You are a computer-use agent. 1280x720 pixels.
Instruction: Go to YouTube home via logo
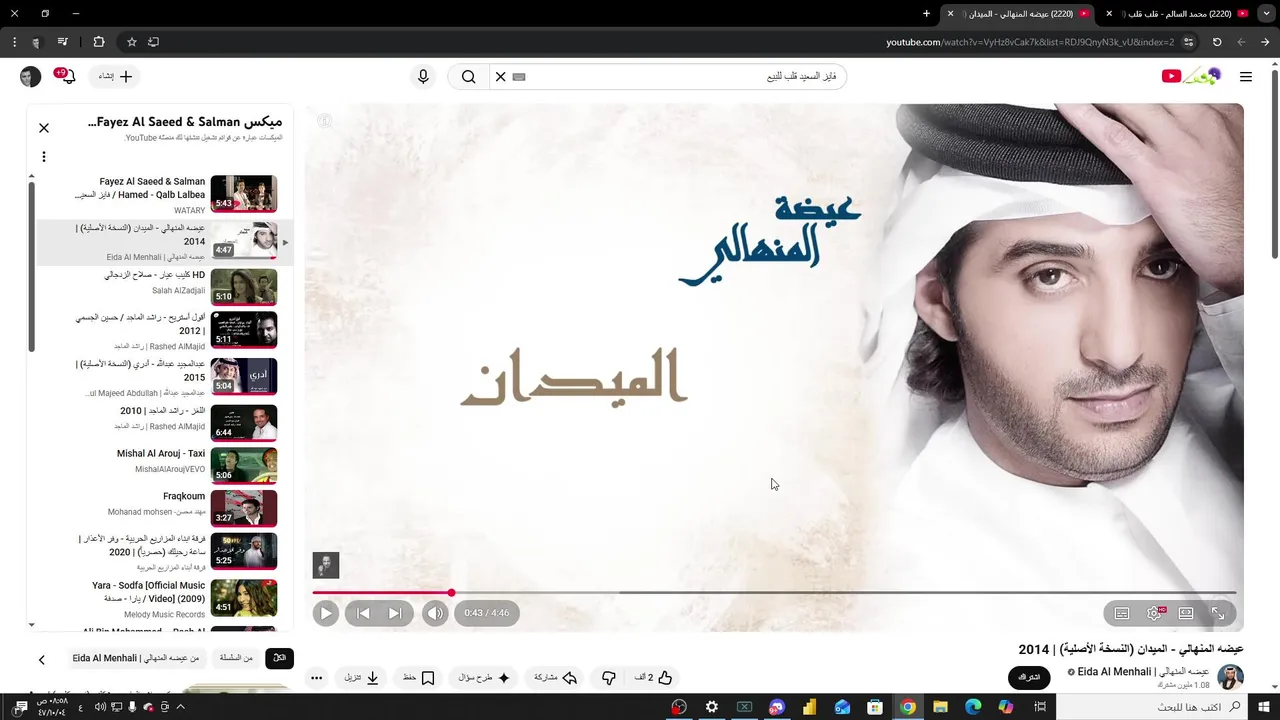pyautogui.click(x=1191, y=76)
